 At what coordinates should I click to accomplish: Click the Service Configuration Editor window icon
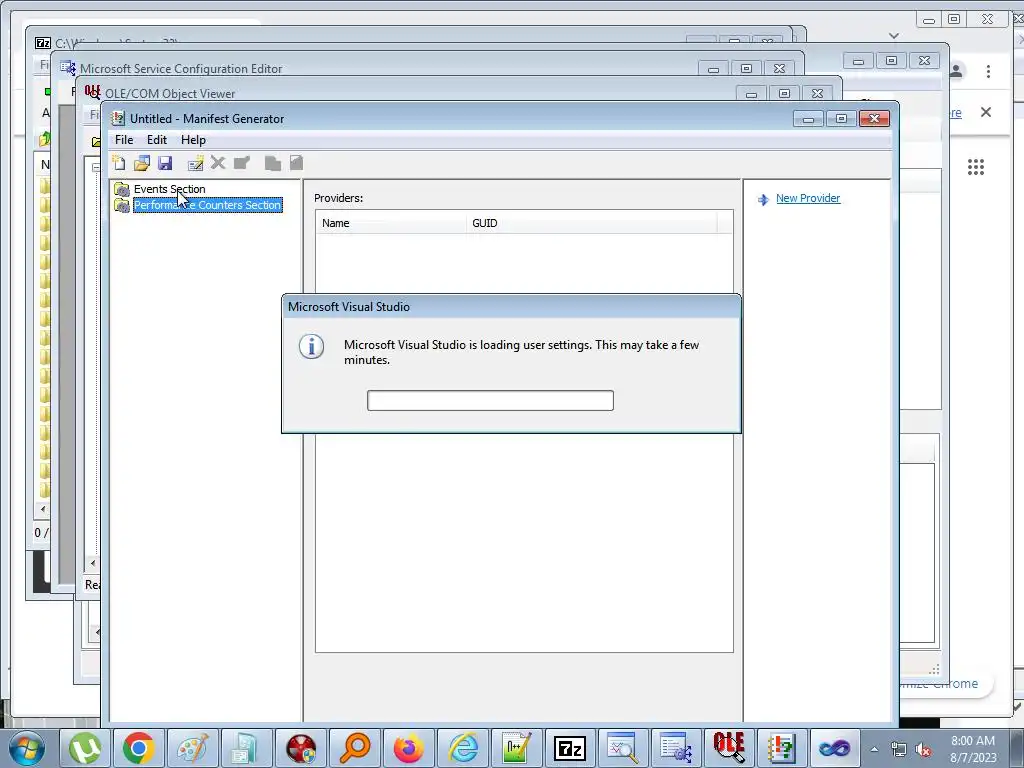pyautogui.click(x=67, y=67)
